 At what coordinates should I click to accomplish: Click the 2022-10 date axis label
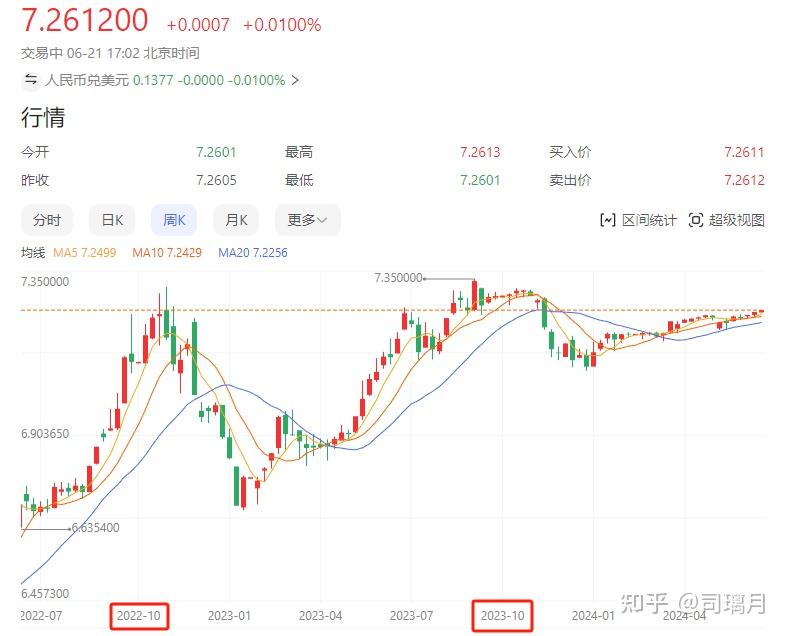[139, 616]
